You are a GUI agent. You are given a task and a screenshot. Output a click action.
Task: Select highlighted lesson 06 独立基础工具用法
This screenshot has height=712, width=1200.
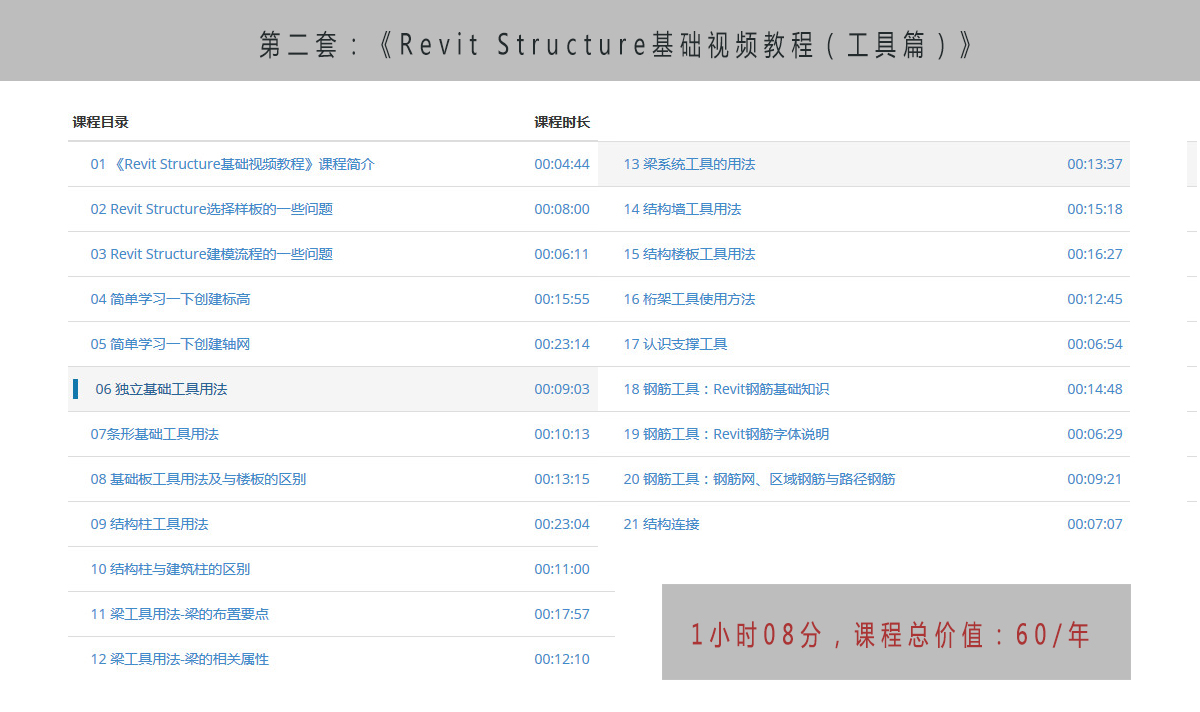pos(161,389)
